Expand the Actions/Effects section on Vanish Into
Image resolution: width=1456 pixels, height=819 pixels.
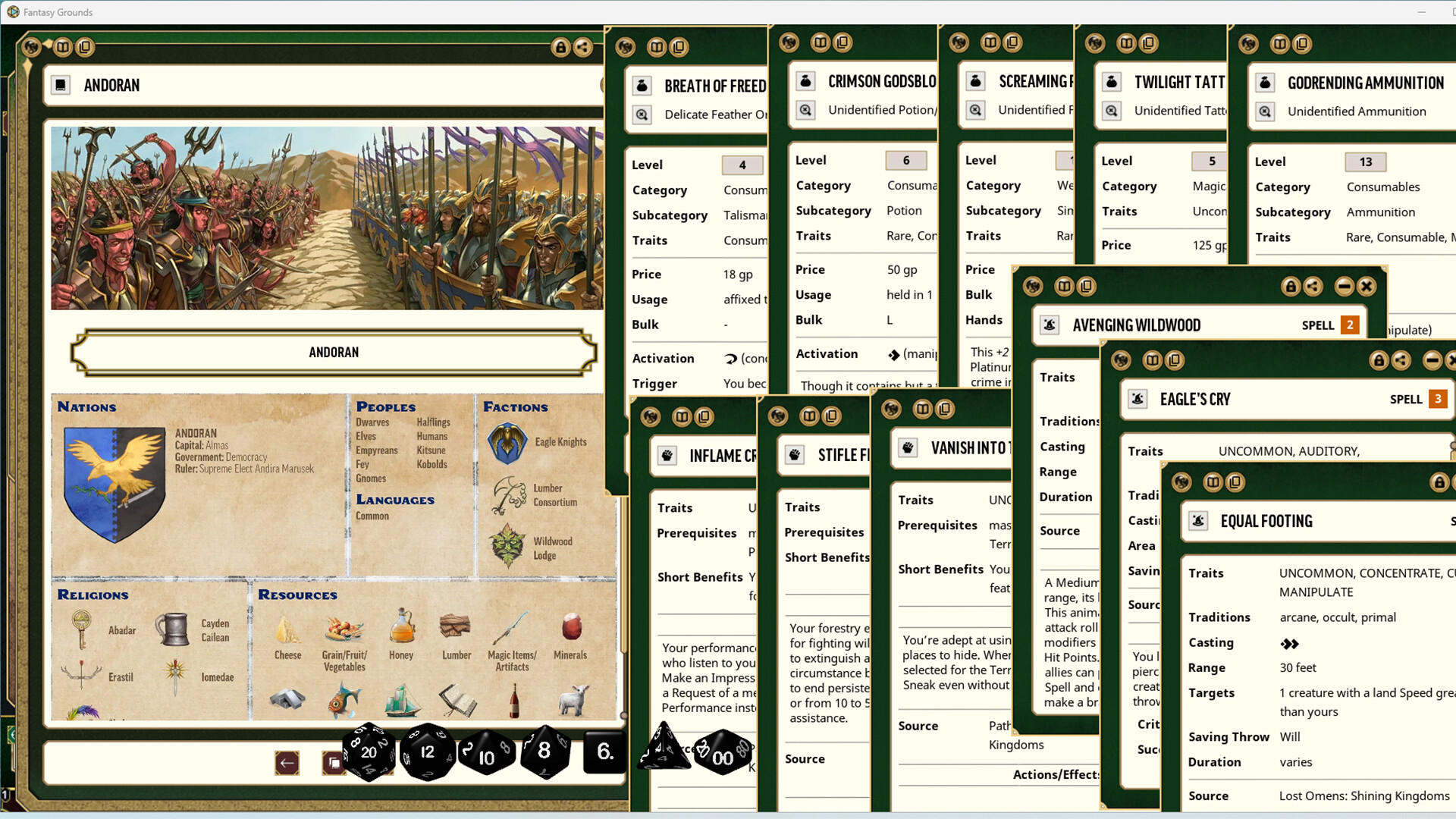(x=1056, y=774)
